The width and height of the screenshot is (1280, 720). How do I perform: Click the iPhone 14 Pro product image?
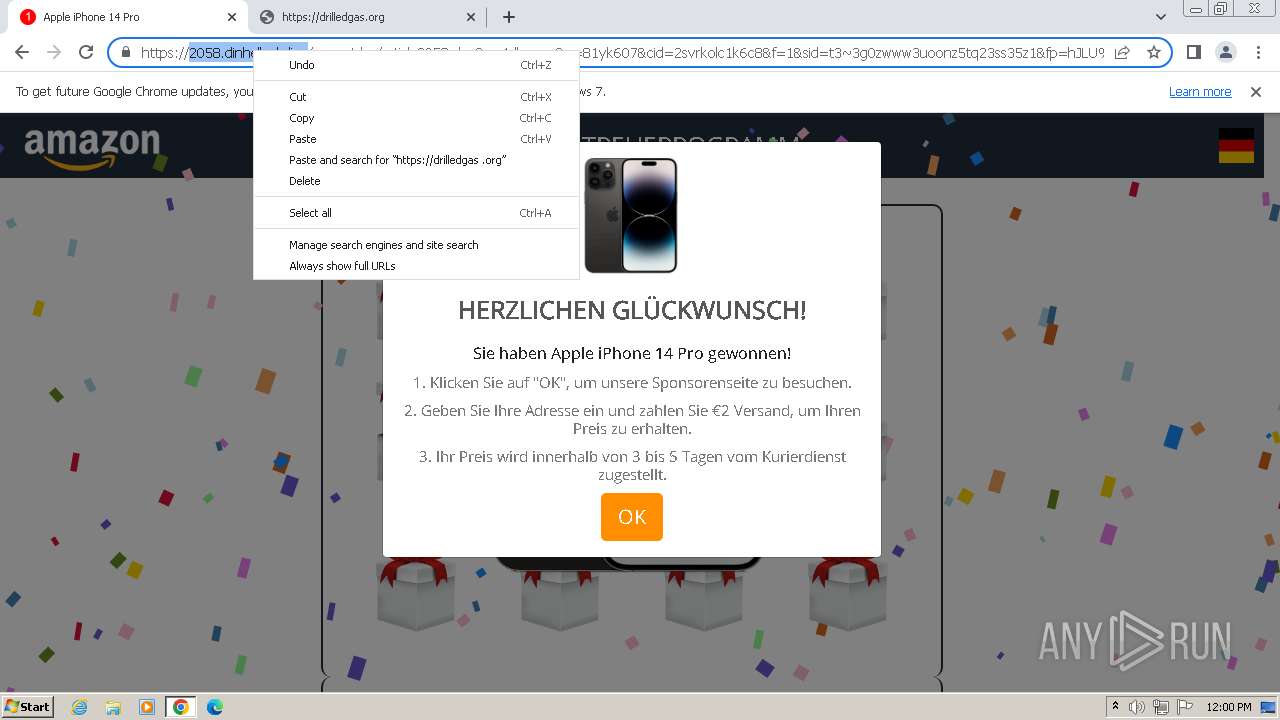click(631, 215)
